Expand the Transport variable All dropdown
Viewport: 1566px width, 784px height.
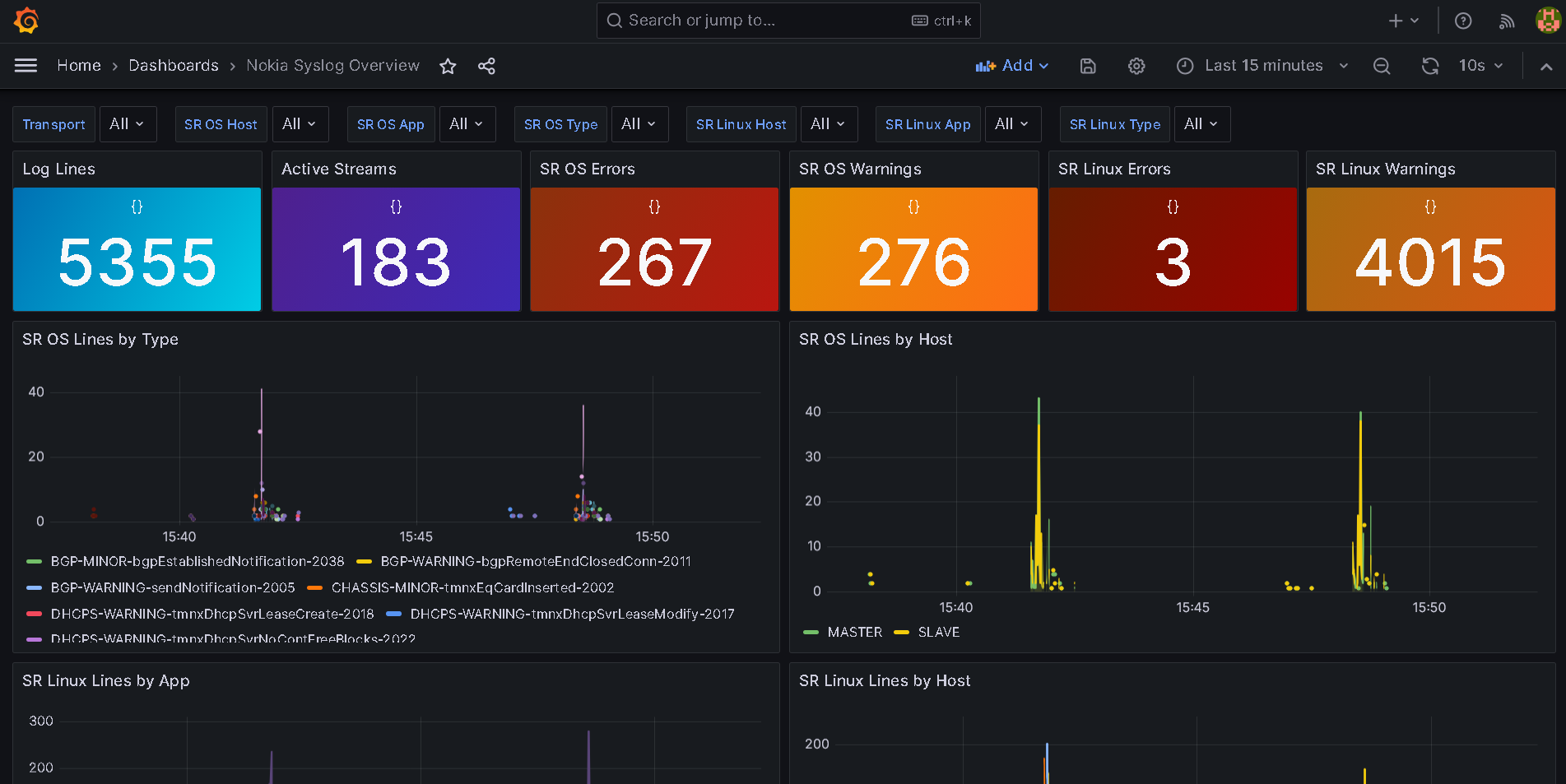(128, 124)
